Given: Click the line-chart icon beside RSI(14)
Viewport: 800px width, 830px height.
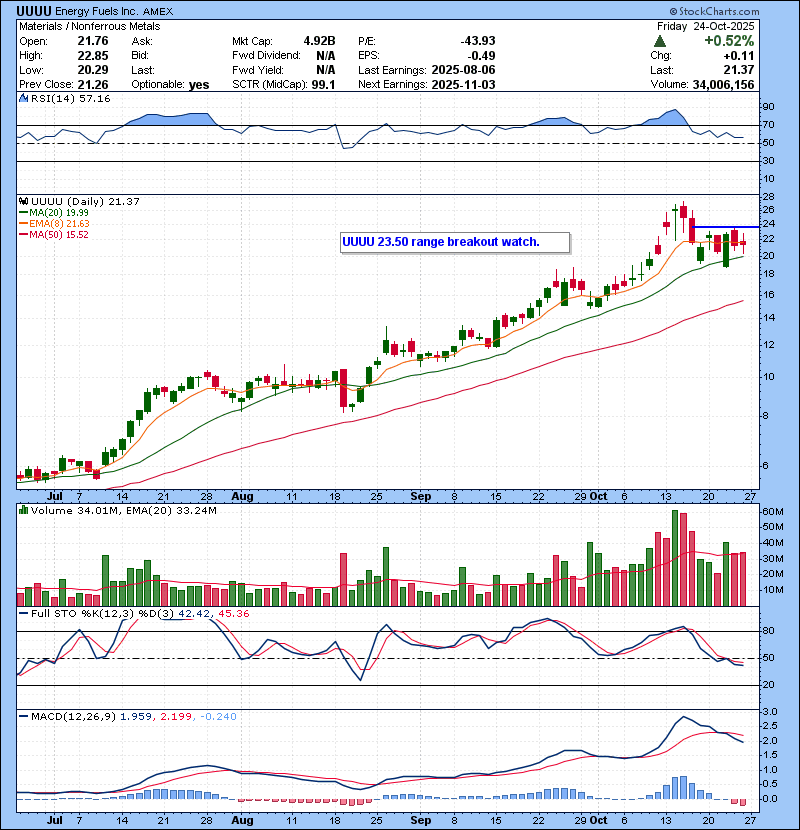Looking at the screenshot, I should click(x=23, y=98).
